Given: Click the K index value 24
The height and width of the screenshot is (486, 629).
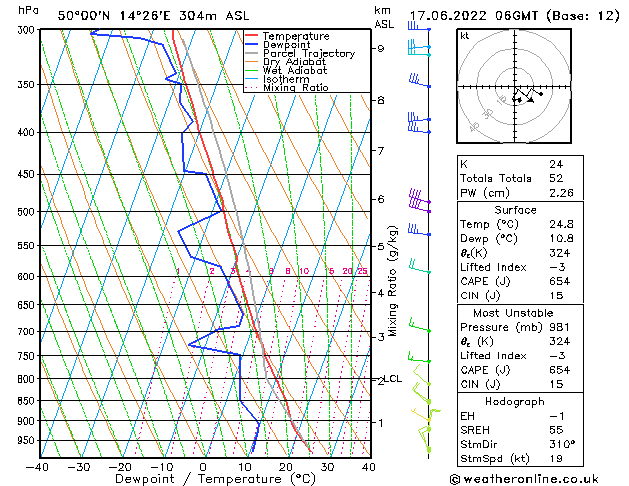Looking at the screenshot, I should pos(556,164).
